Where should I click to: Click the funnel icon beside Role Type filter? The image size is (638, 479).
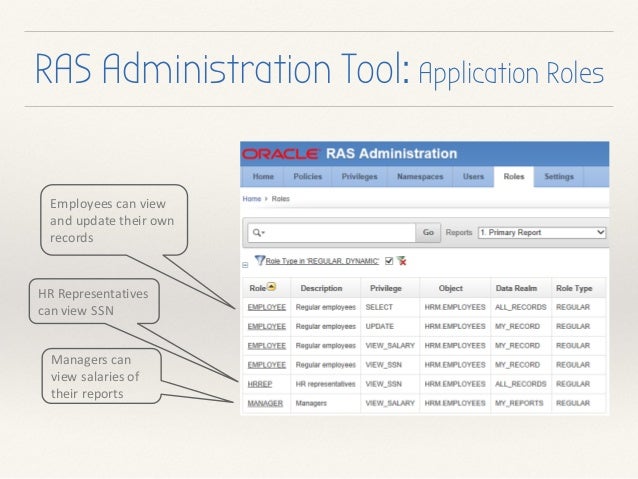click(260, 260)
